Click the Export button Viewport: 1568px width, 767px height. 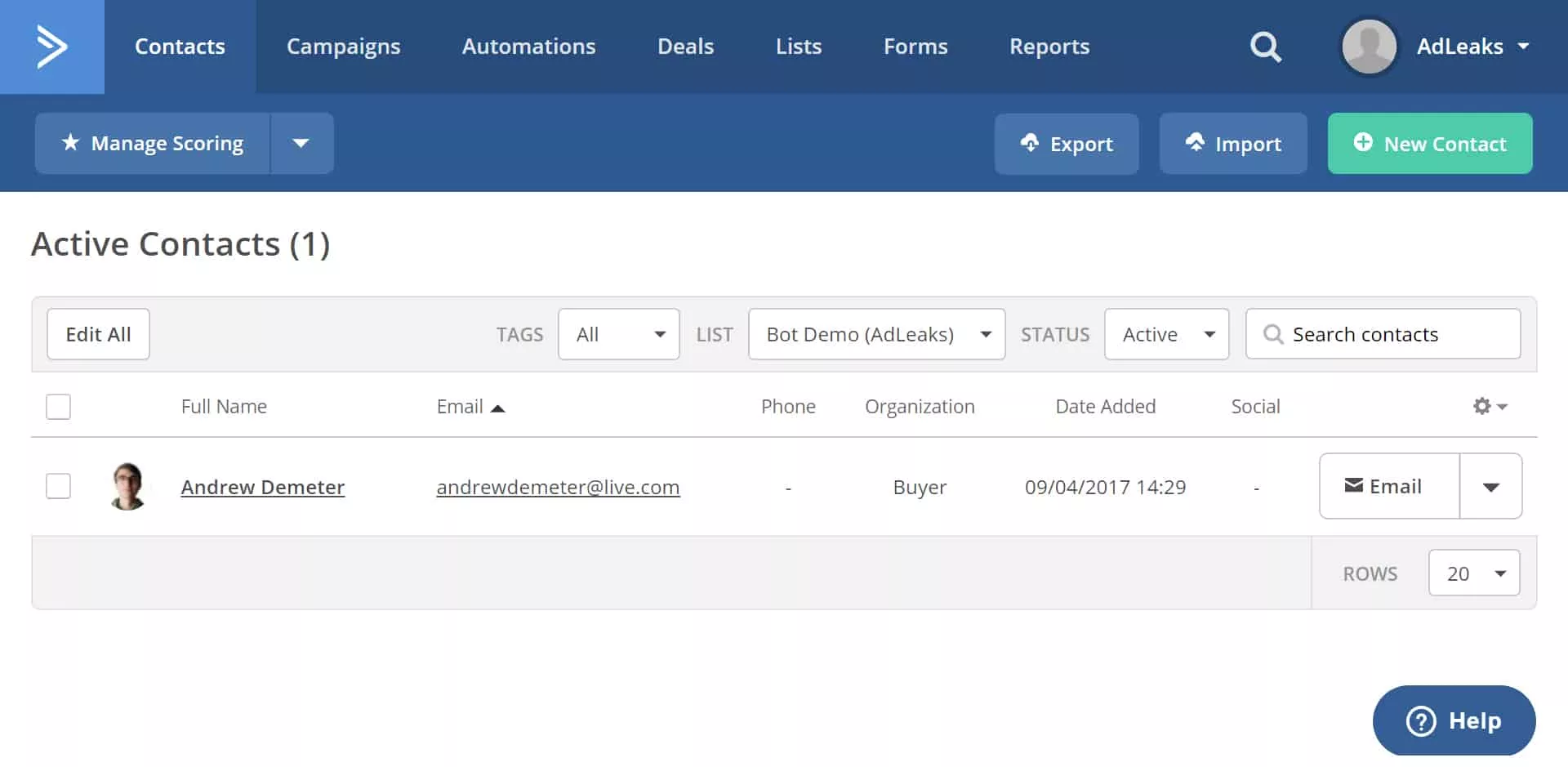point(1067,144)
